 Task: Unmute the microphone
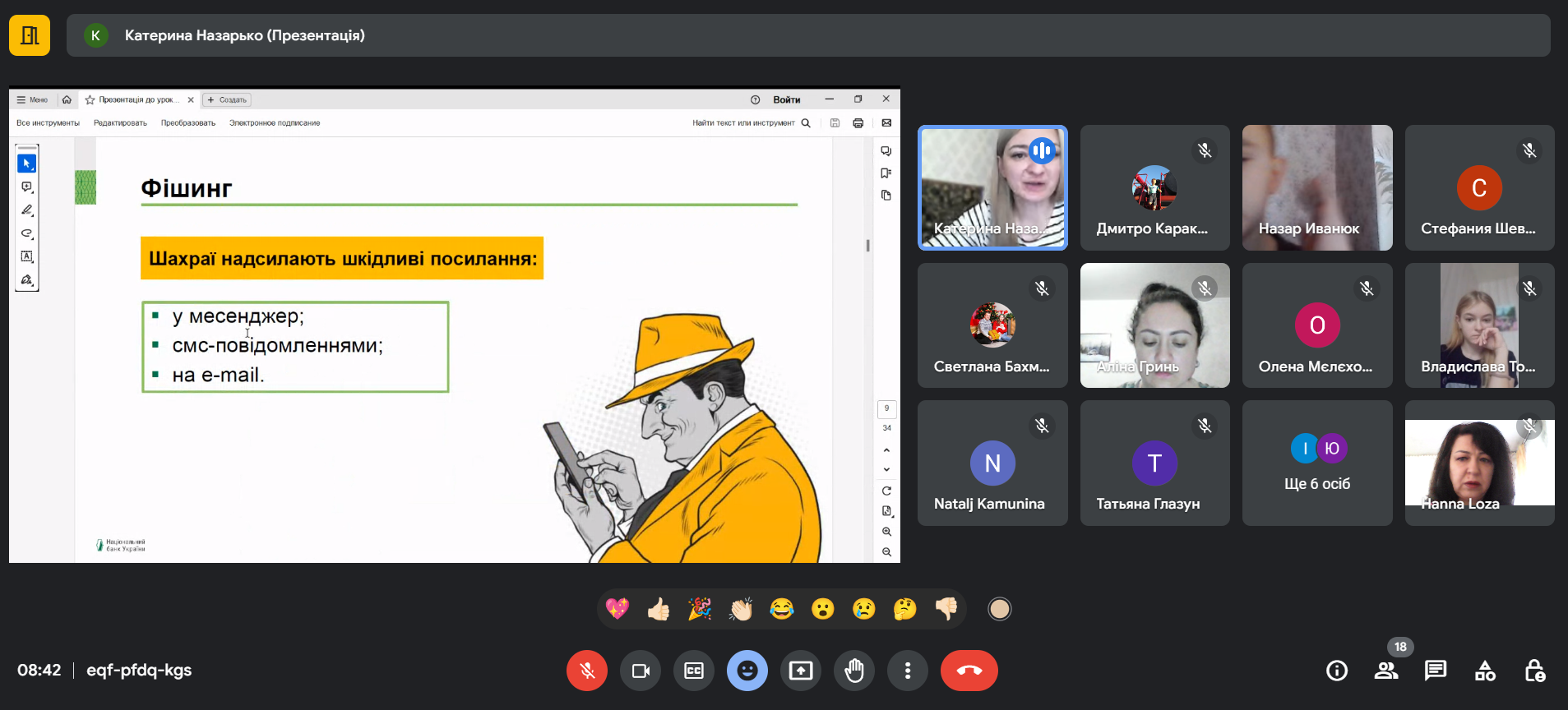coord(586,671)
